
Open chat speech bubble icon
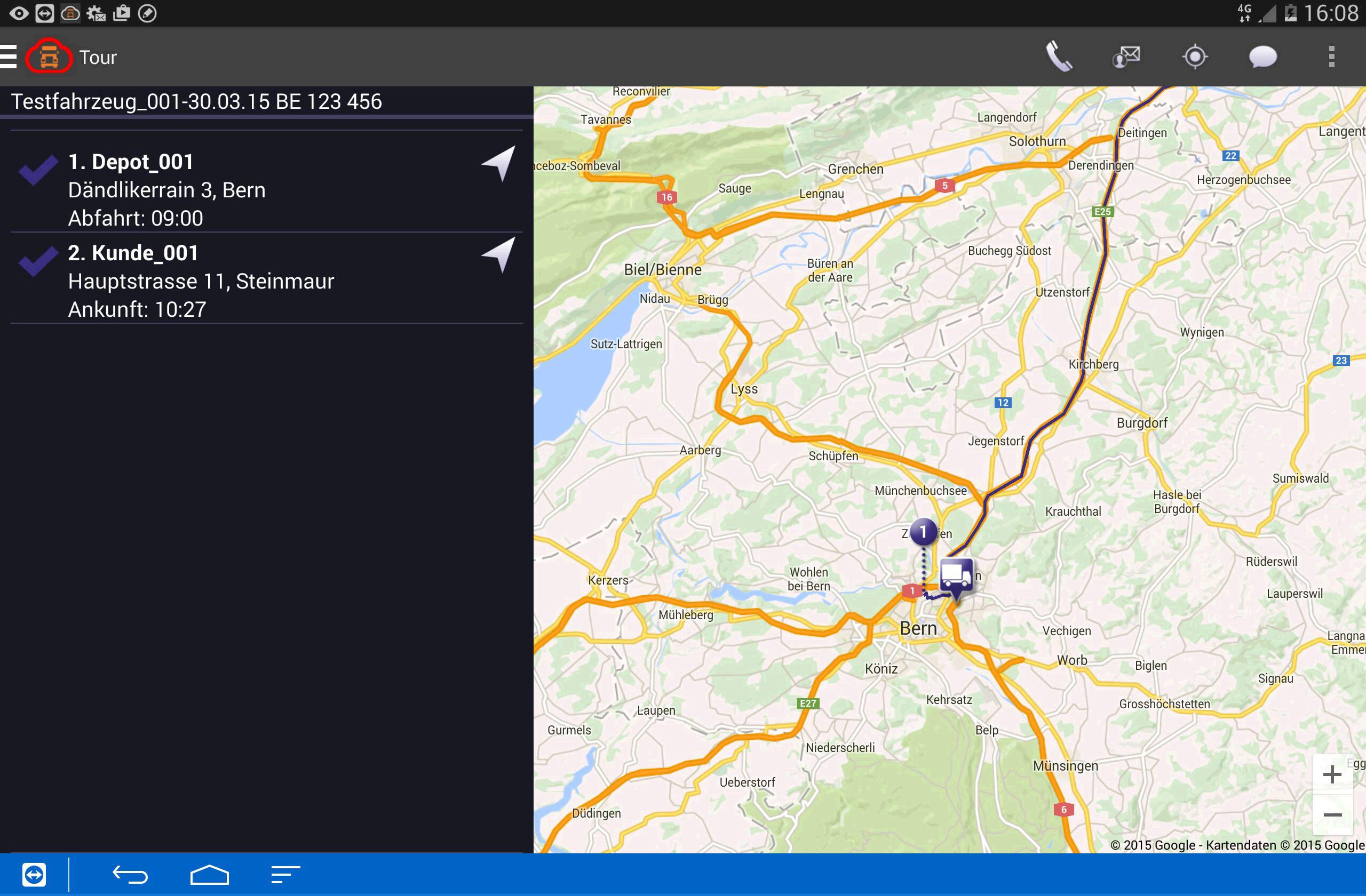click(x=1262, y=57)
